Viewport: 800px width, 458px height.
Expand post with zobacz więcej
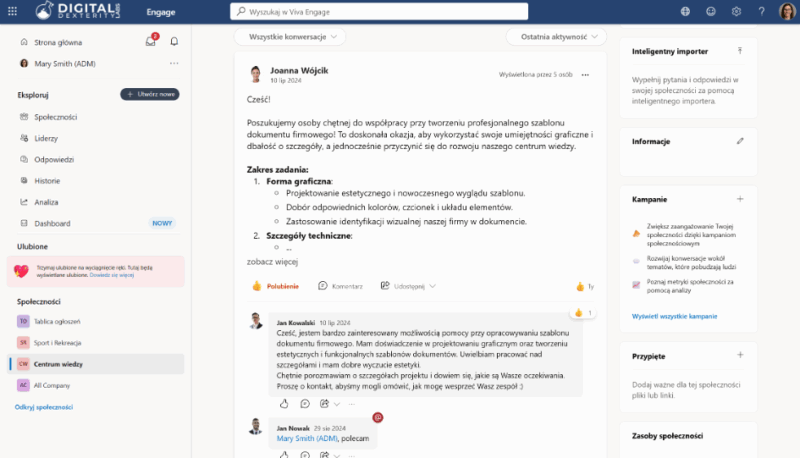coord(272,262)
